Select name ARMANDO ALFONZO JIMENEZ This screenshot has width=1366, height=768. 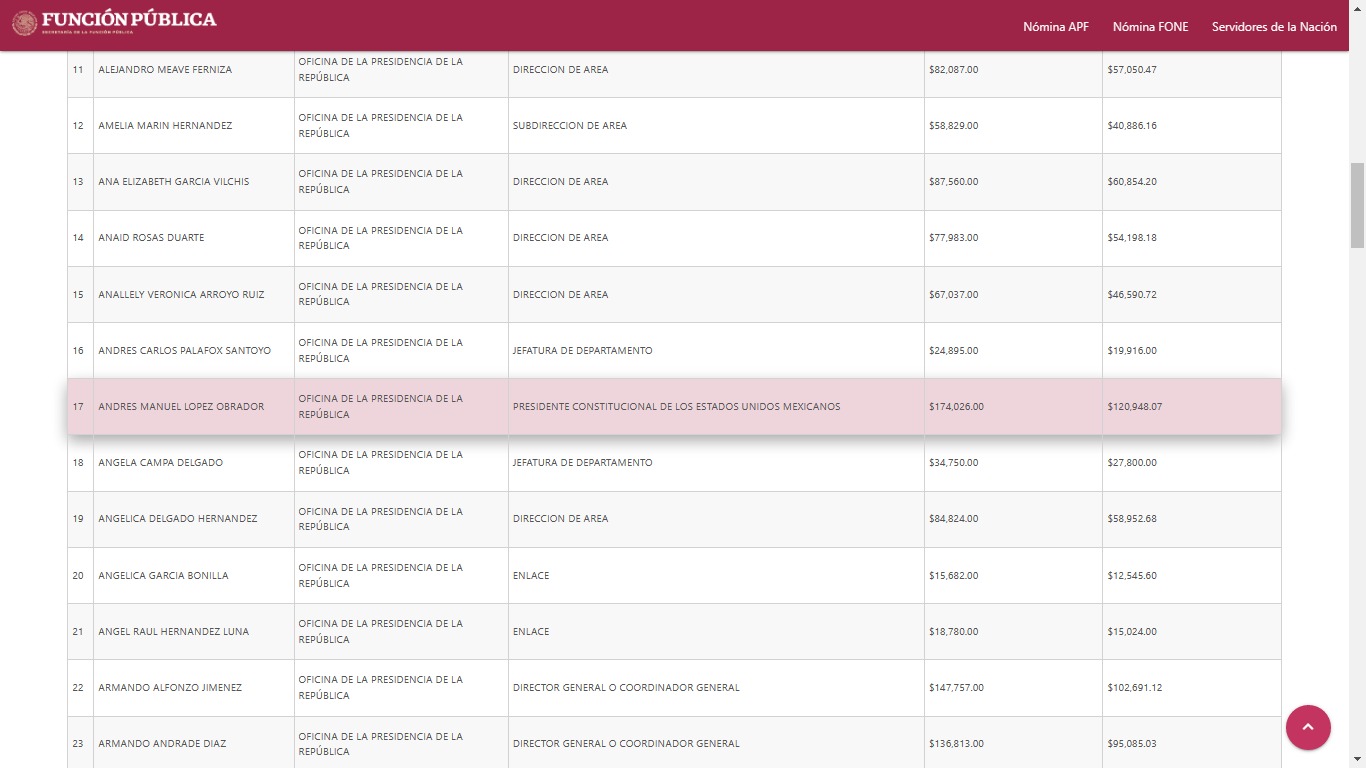click(x=170, y=688)
